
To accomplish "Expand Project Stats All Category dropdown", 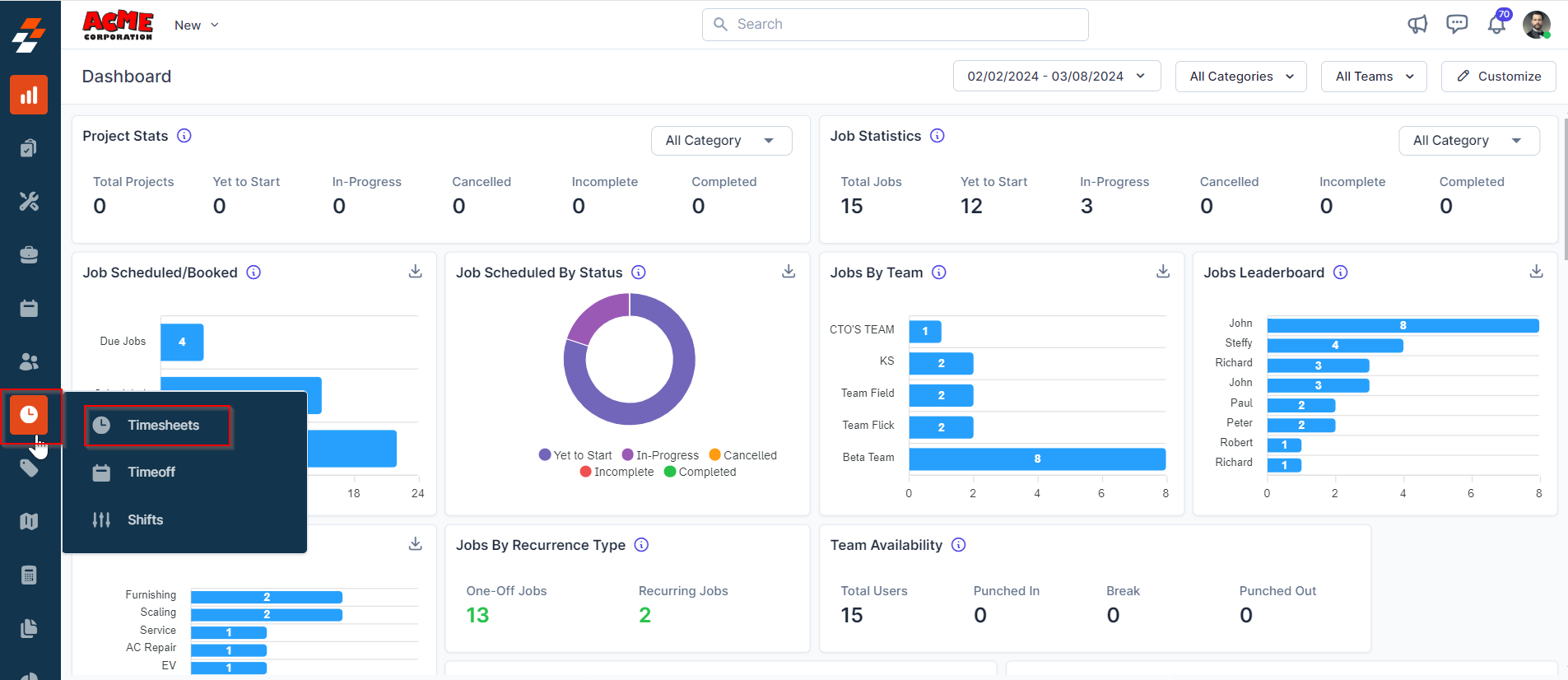I will pos(720,141).
